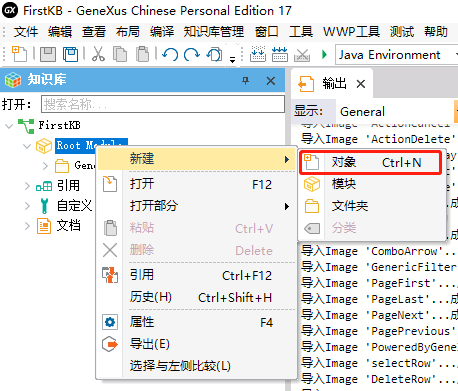Collapse the FirstKB tree node
The image size is (458, 391).
[x=9, y=126]
